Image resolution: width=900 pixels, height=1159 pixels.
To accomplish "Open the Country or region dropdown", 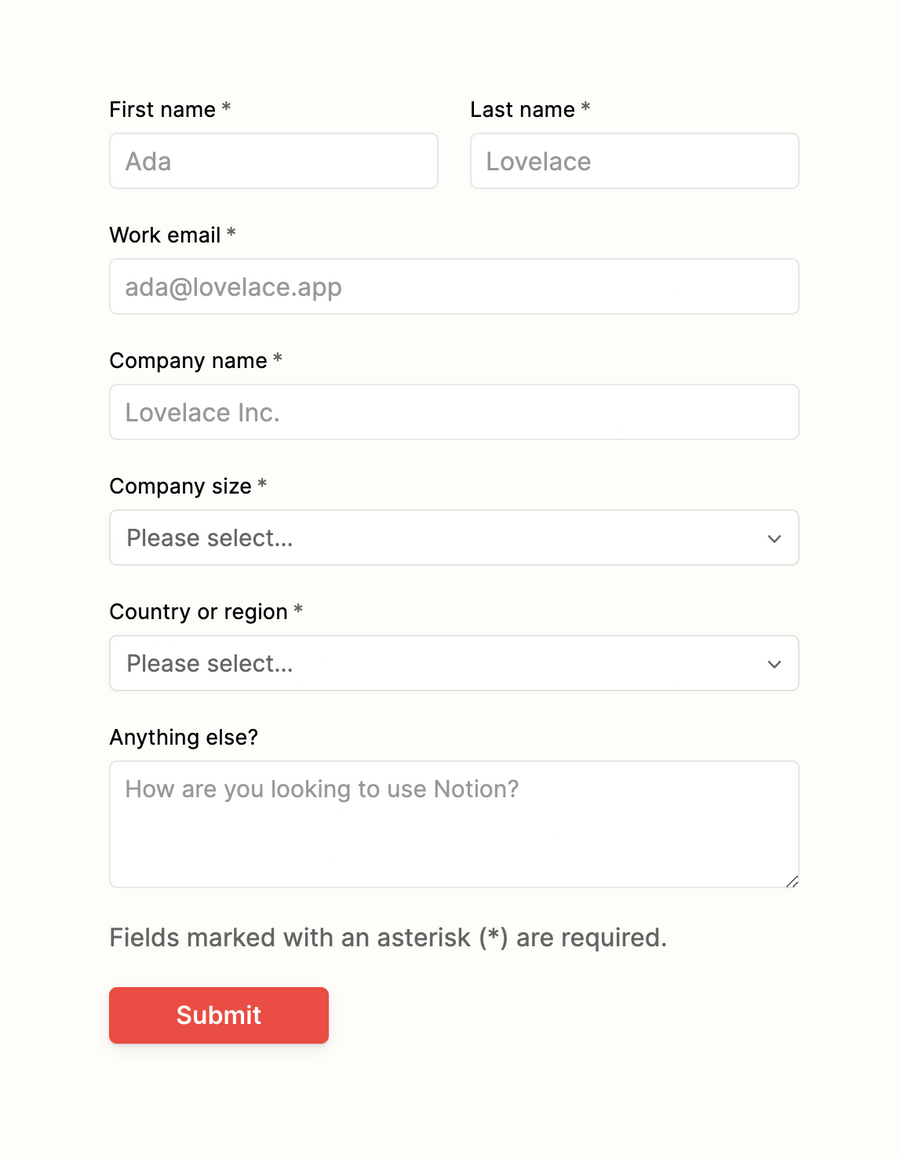I will 453,663.
